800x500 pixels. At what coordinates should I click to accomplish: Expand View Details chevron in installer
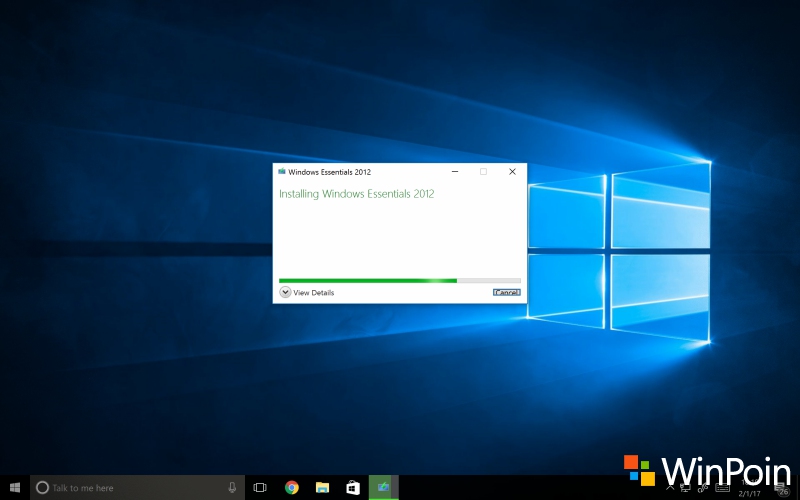coord(285,292)
